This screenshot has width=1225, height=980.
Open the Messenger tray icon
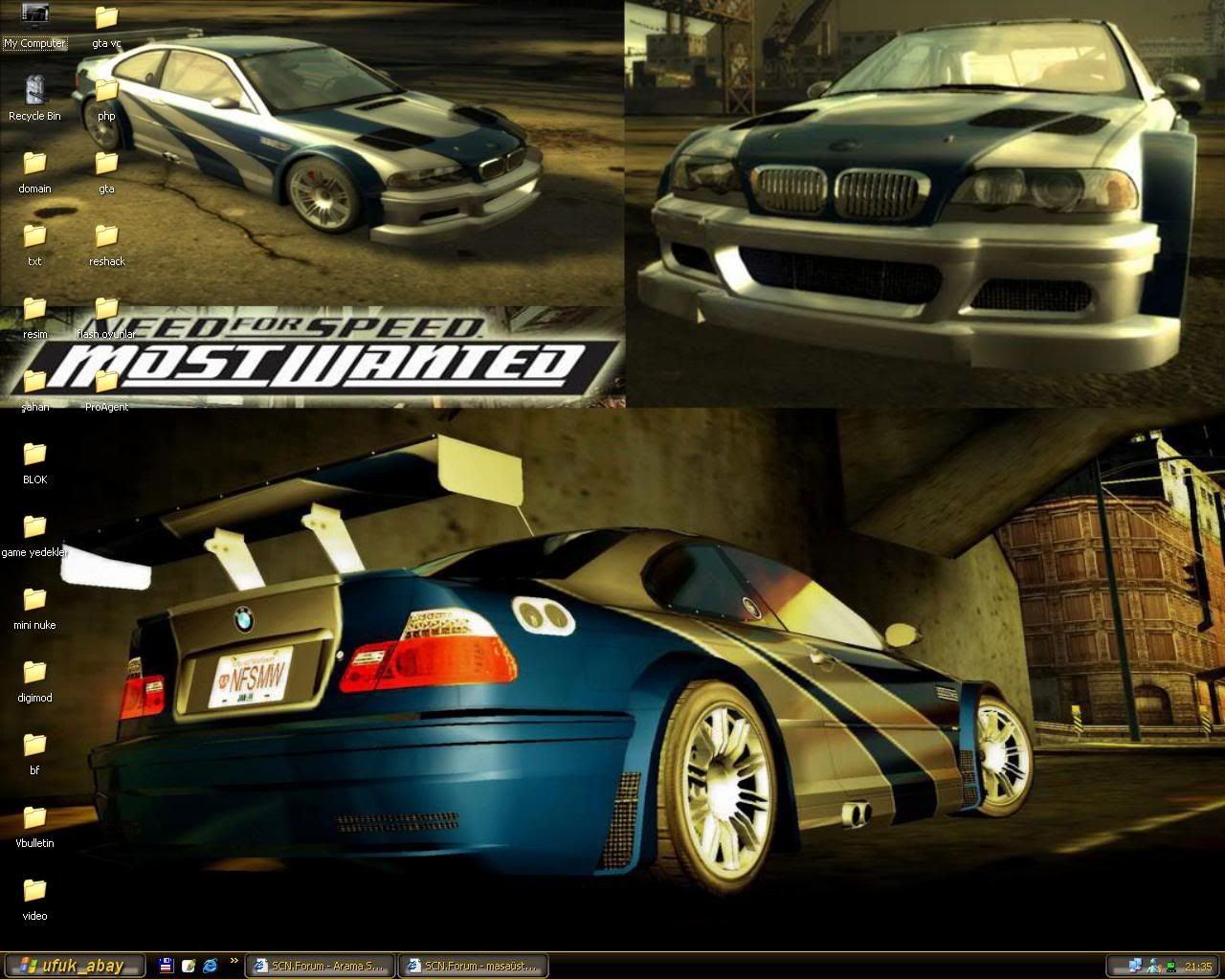pos(1153,966)
